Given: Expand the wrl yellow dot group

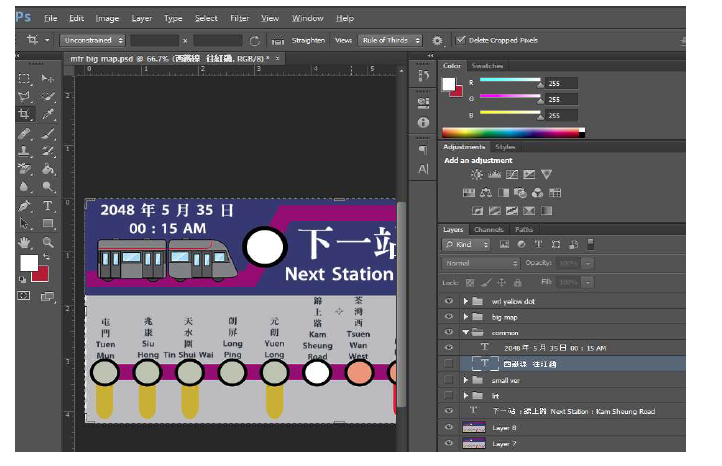Looking at the screenshot, I should point(466,300).
